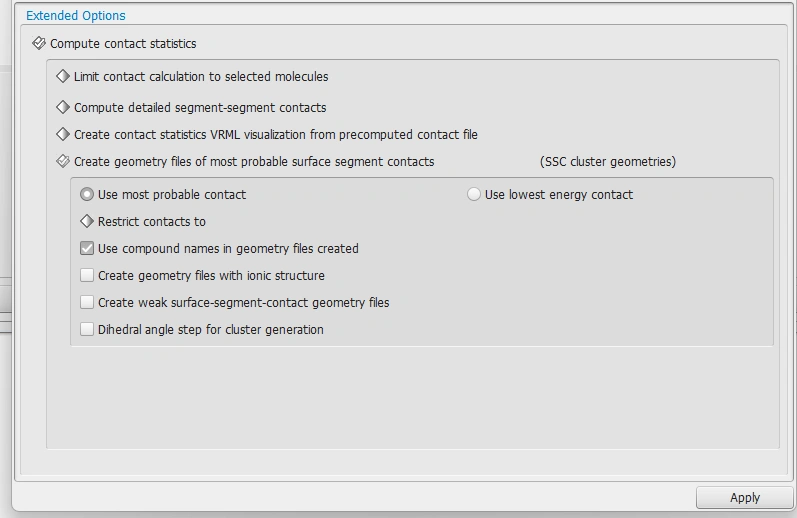Click the 'Restrict contacts to' label text
The height and width of the screenshot is (518, 797).
click(x=152, y=222)
